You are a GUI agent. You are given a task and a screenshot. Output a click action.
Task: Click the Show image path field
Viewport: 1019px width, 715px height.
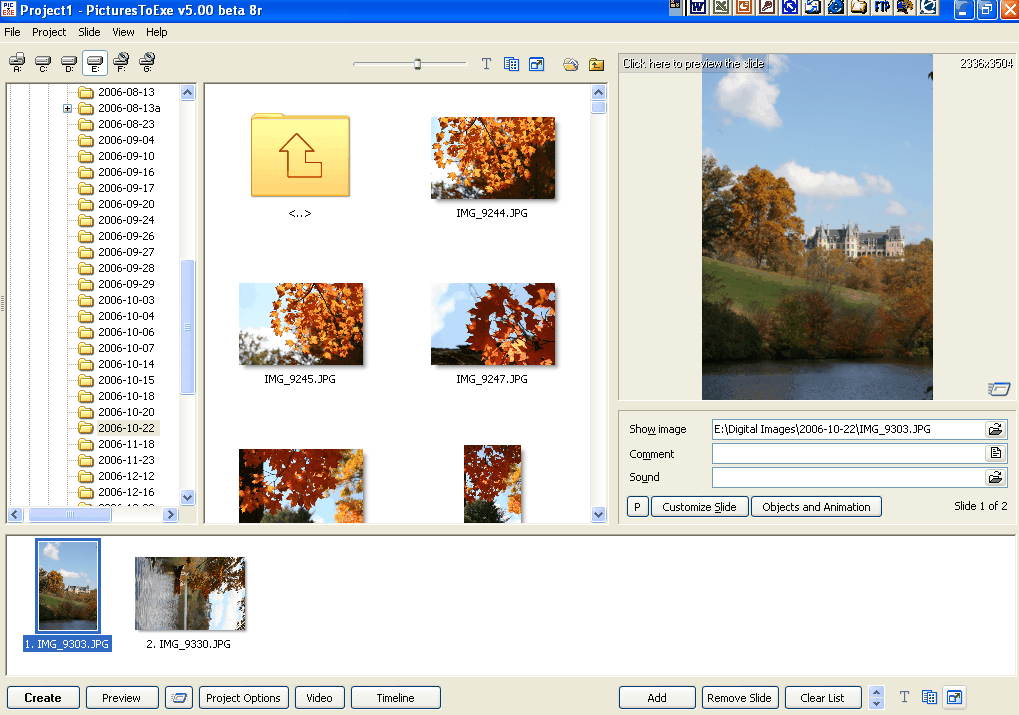click(x=848, y=429)
